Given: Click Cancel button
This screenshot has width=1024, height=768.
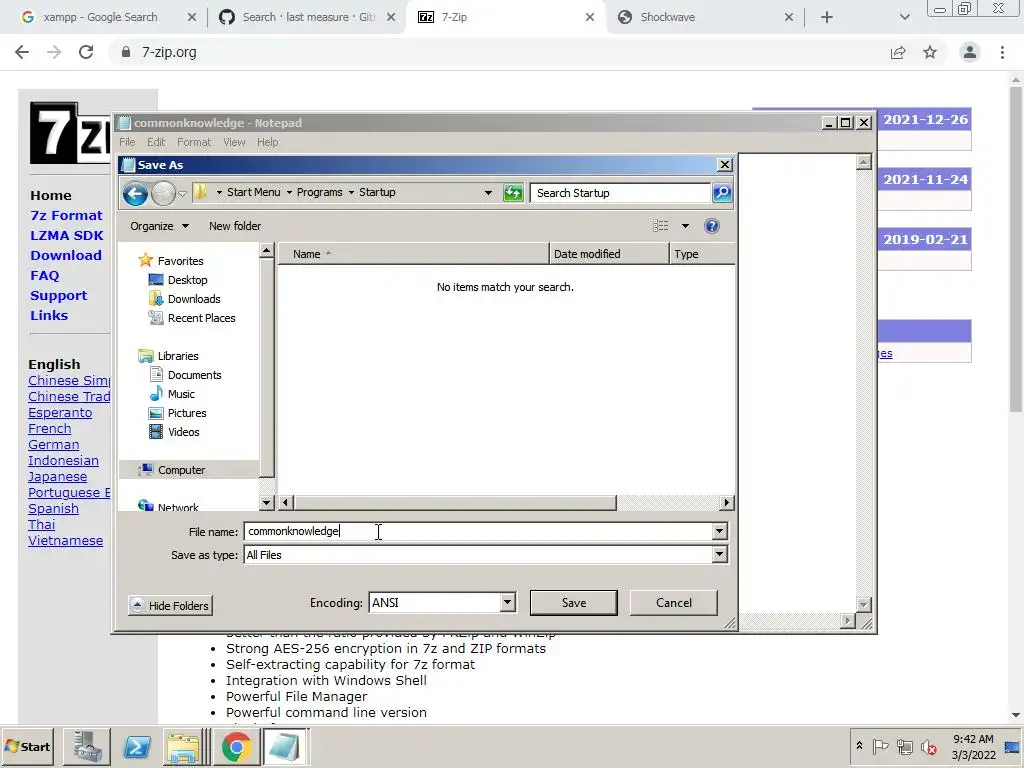Looking at the screenshot, I should 673,603.
